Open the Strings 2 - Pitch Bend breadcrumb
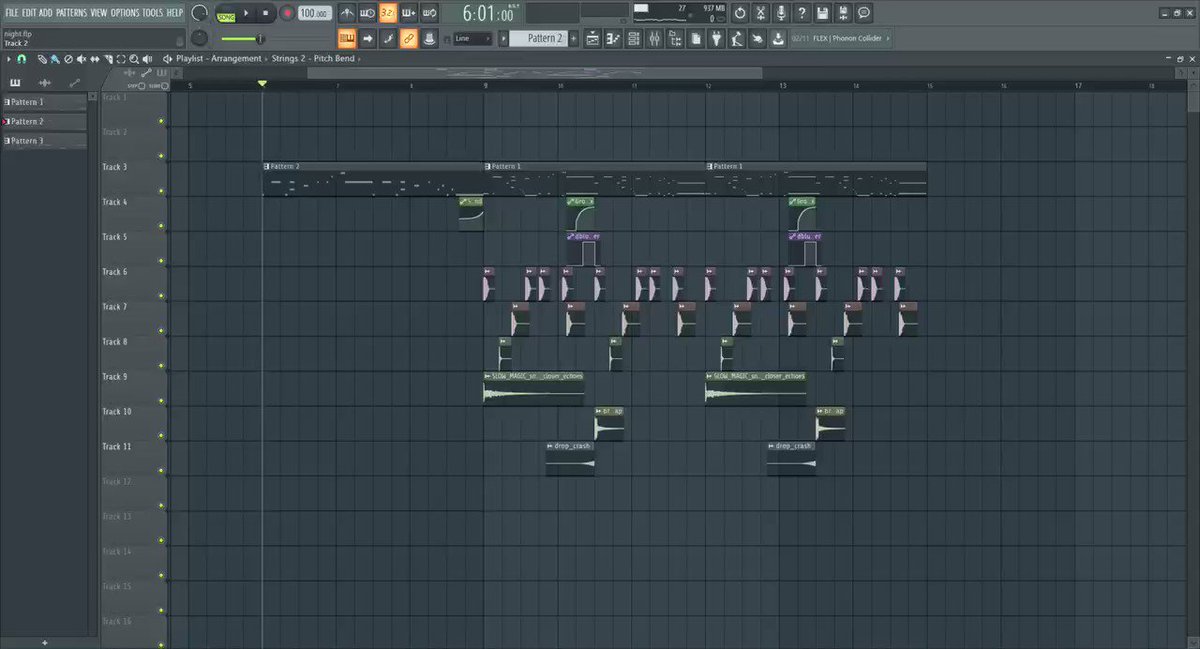The width and height of the screenshot is (1200, 649). click(x=312, y=59)
